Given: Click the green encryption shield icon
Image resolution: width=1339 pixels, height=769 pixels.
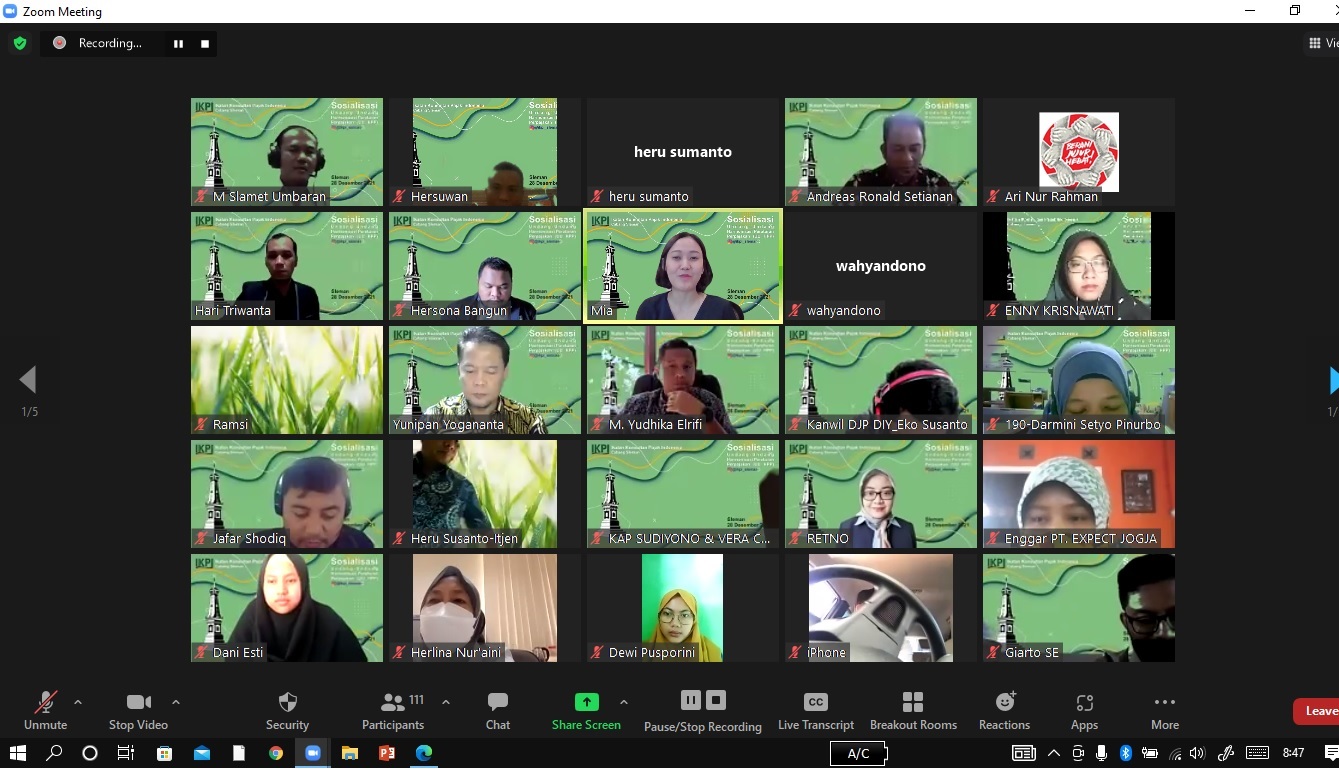Looking at the screenshot, I should [x=19, y=43].
